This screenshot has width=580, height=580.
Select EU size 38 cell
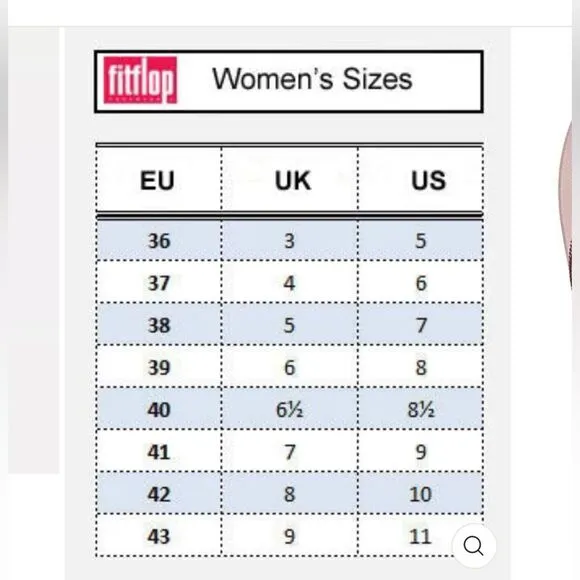point(159,325)
